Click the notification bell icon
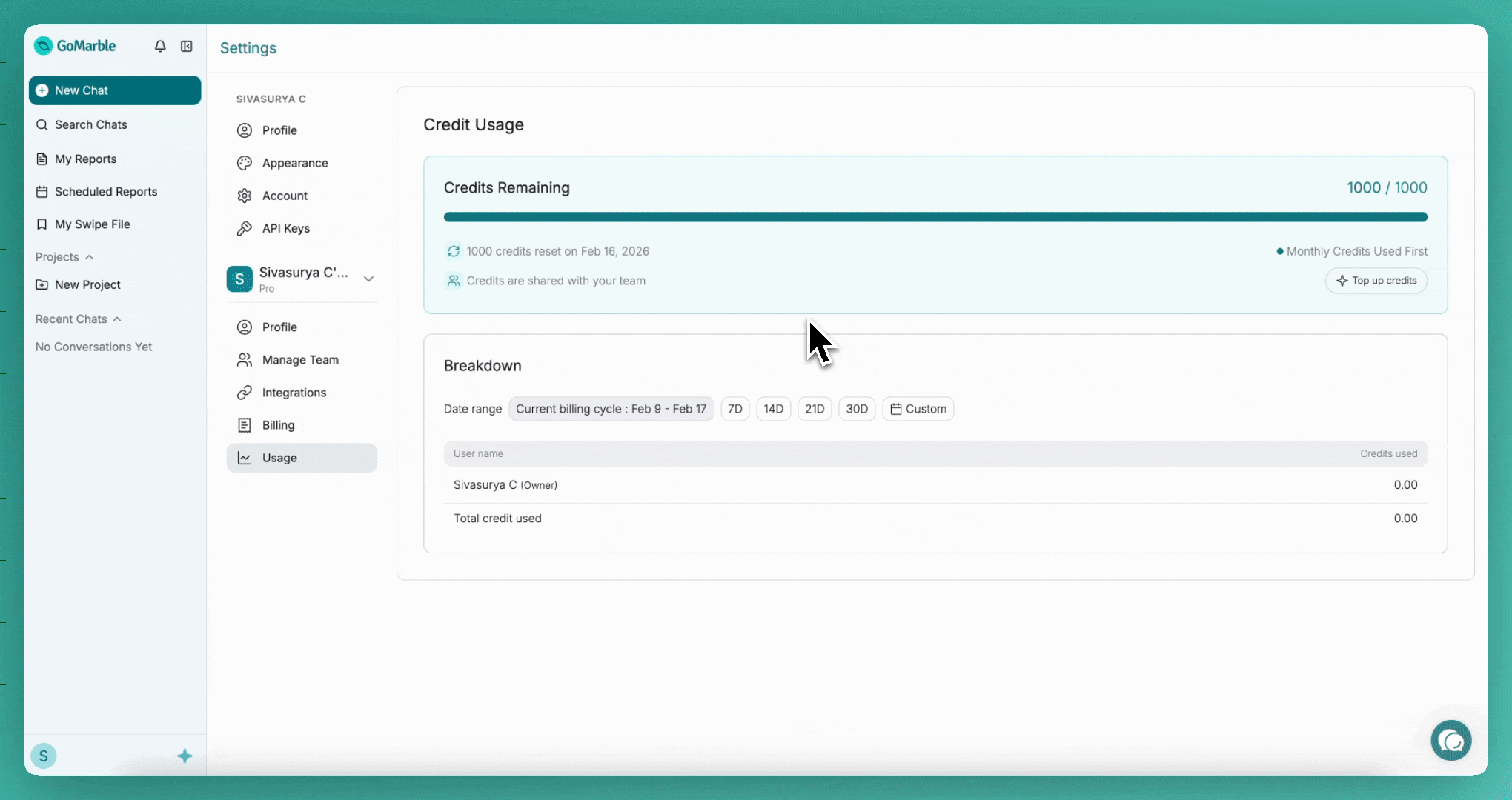The image size is (1512, 800). pos(160,47)
